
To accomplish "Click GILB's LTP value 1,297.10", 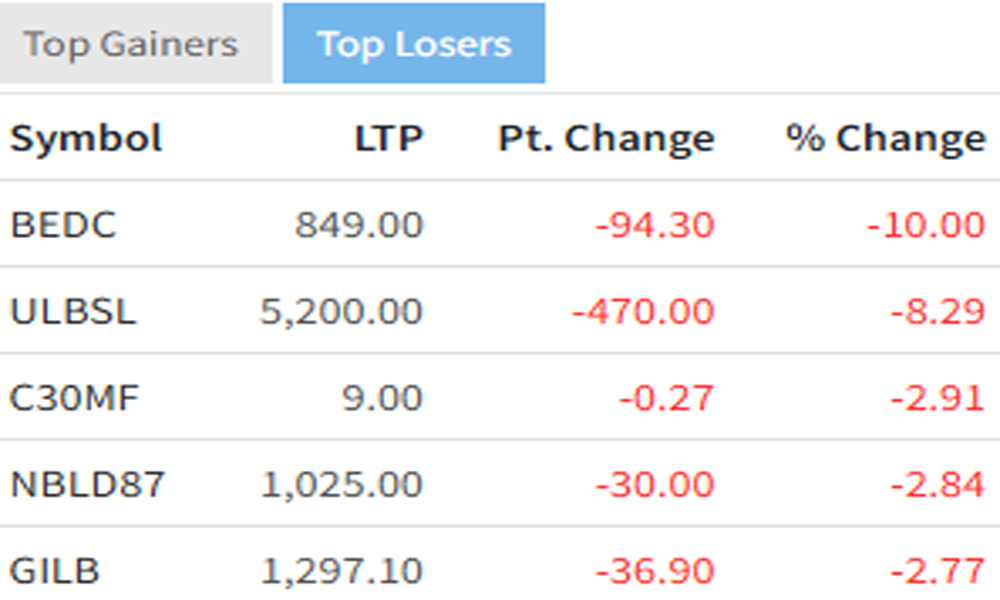I will pyautogui.click(x=341, y=572).
